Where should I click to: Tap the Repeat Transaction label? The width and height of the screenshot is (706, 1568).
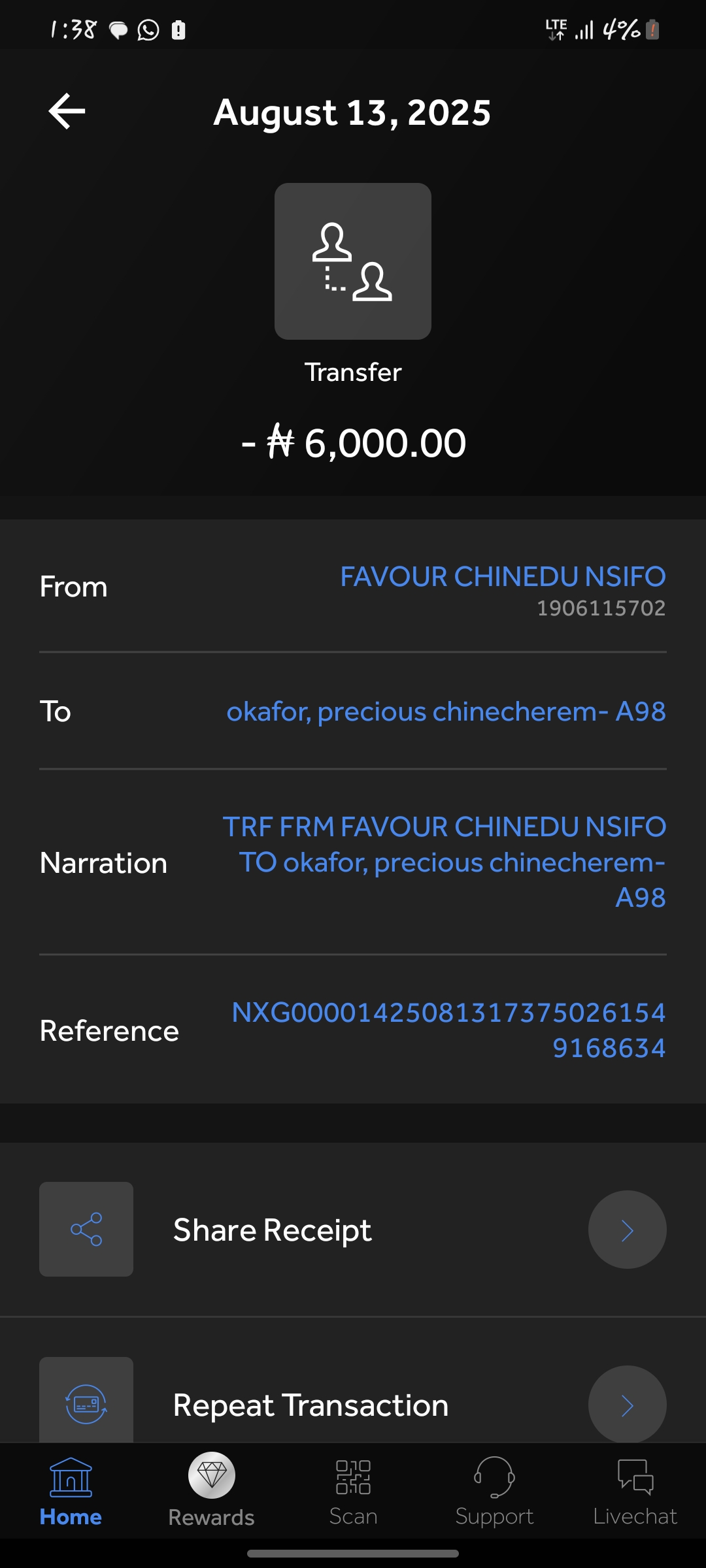311,1405
